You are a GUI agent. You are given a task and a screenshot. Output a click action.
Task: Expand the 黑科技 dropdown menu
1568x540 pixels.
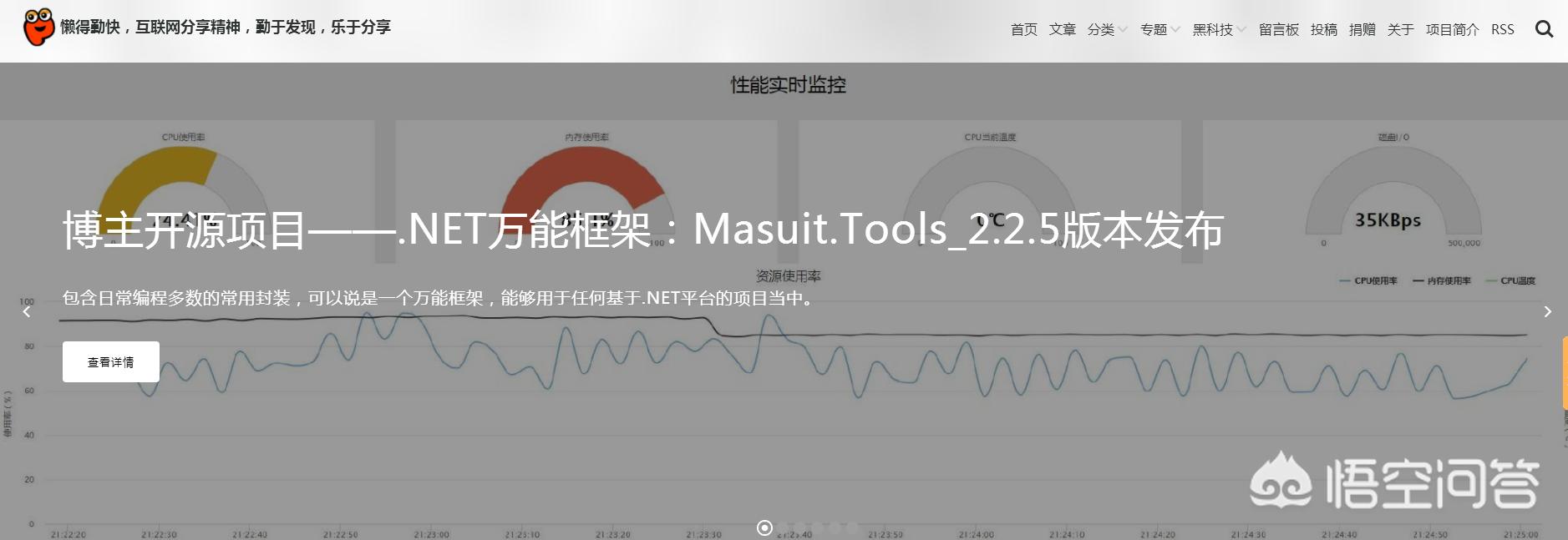click(x=1219, y=29)
